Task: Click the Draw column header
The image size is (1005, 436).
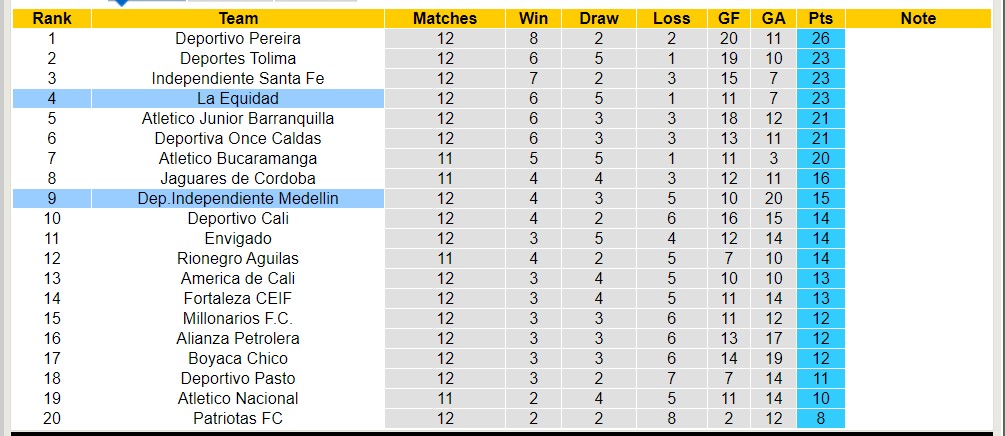Action: 599,18
